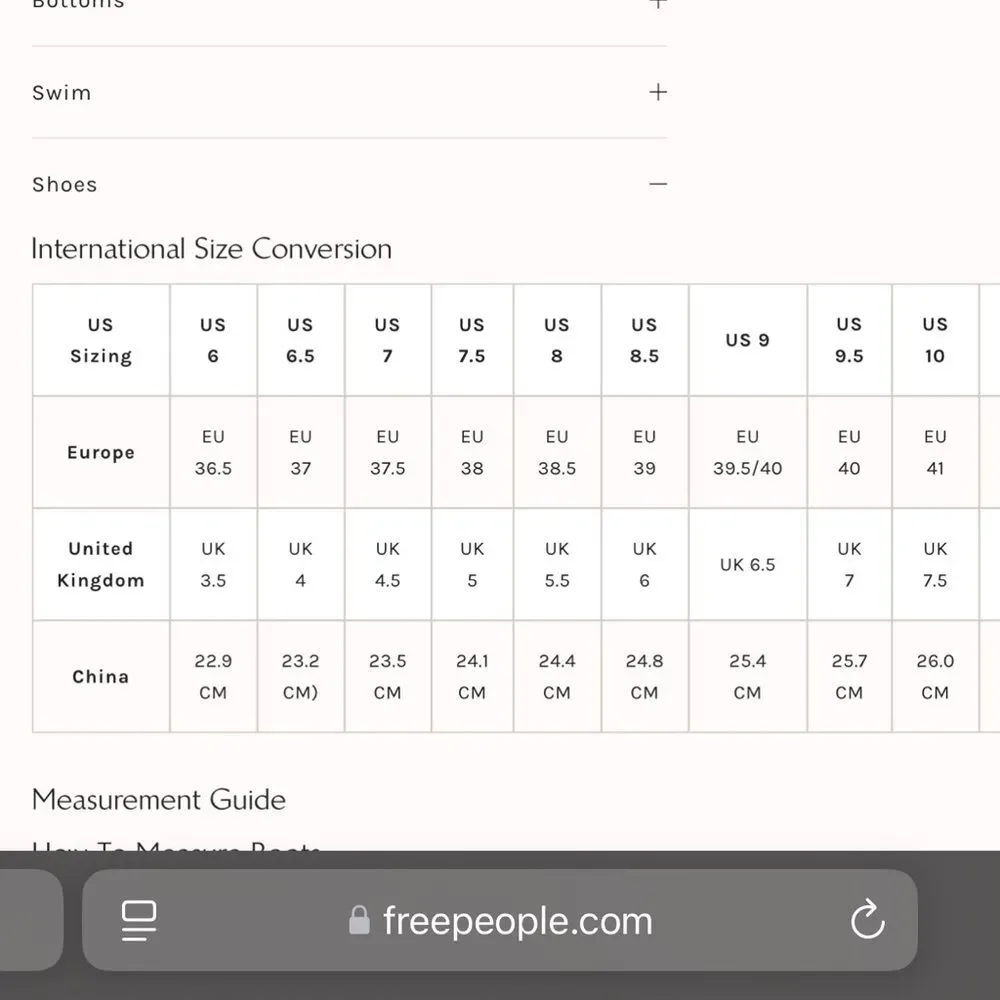Tap the 22.9 CM cell
This screenshot has width=1000, height=1000.
coord(213,677)
